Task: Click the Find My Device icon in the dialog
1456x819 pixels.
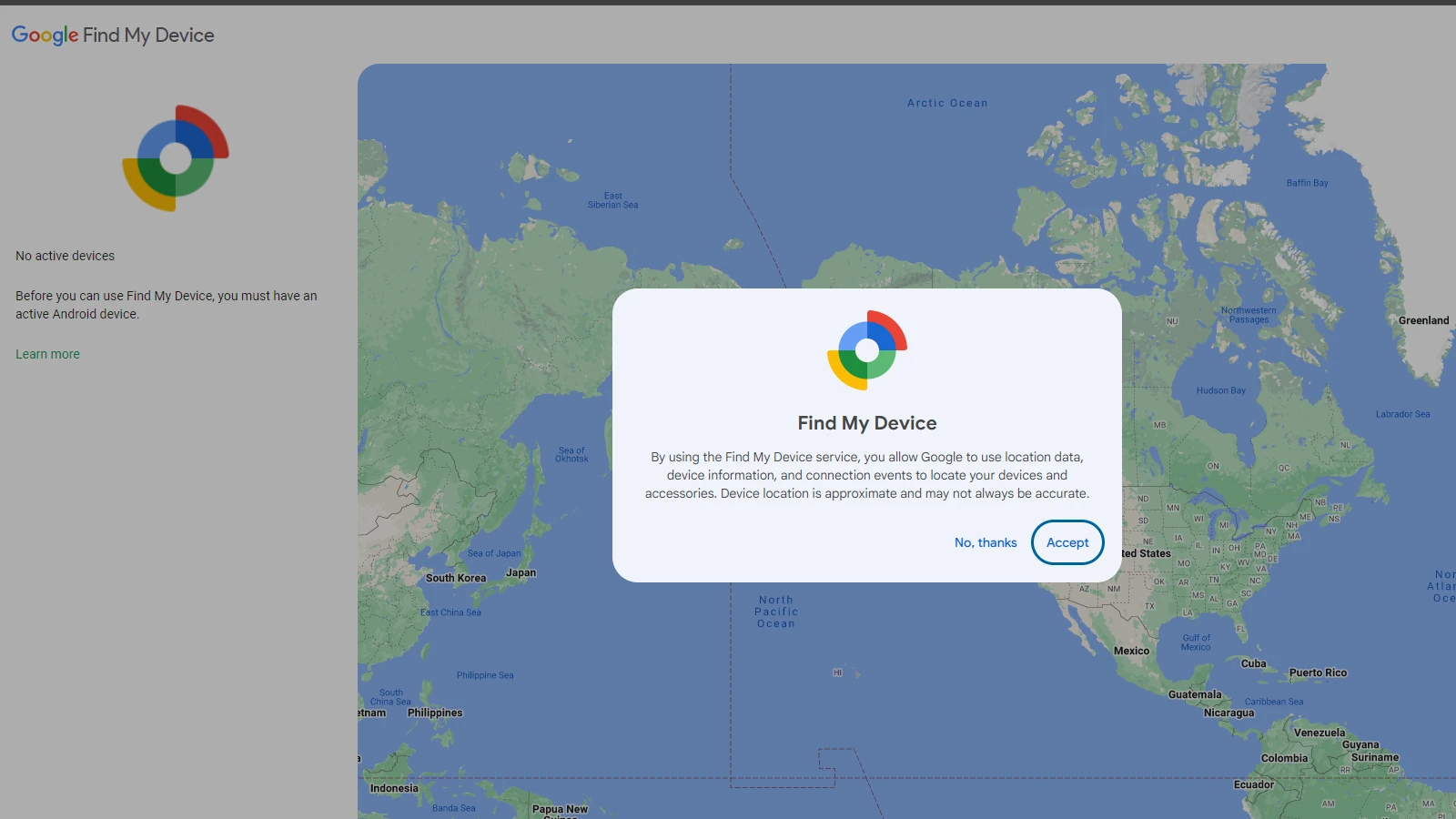Action: 867,350
